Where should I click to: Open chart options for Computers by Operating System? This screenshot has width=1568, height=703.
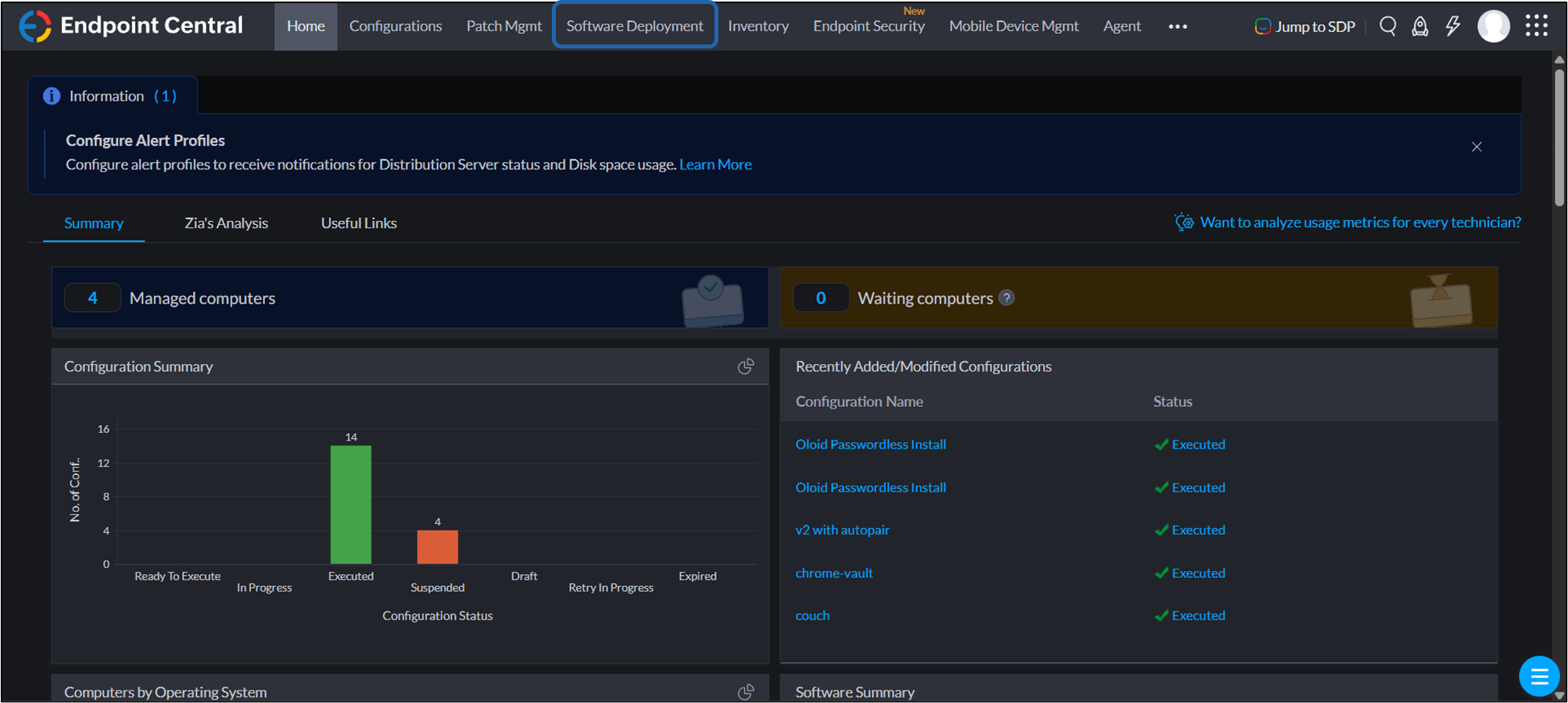(746, 692)
